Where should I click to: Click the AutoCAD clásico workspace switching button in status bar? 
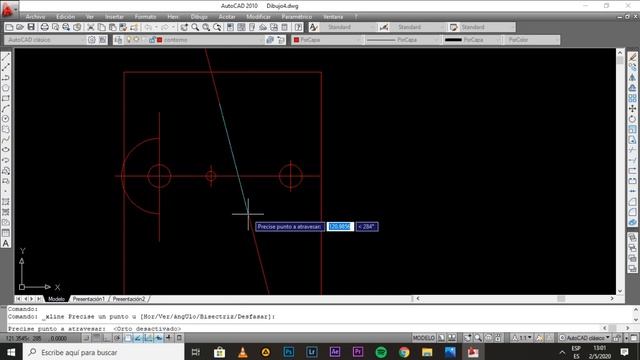pyautogui.click(x=585, y=338)
